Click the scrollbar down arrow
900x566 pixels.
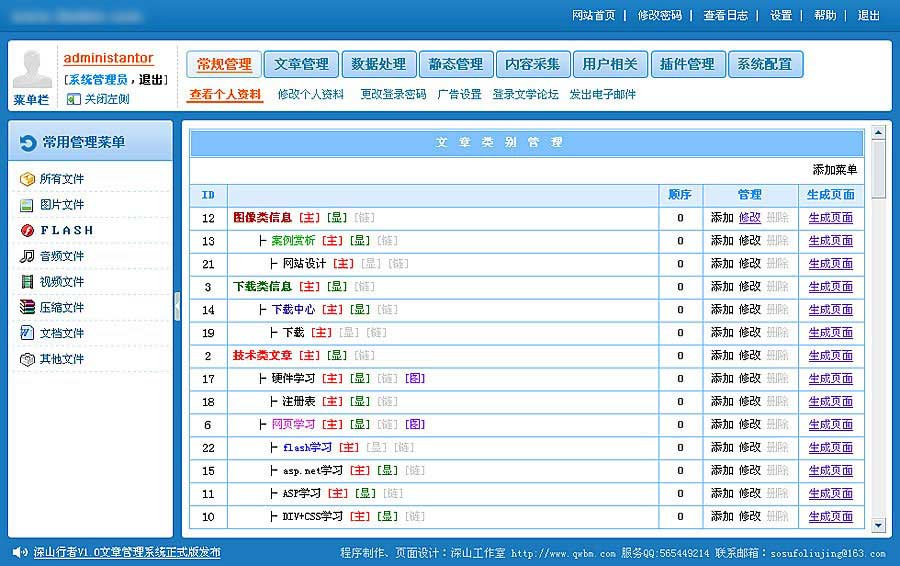pyautogui.click(x=878, y=524)
